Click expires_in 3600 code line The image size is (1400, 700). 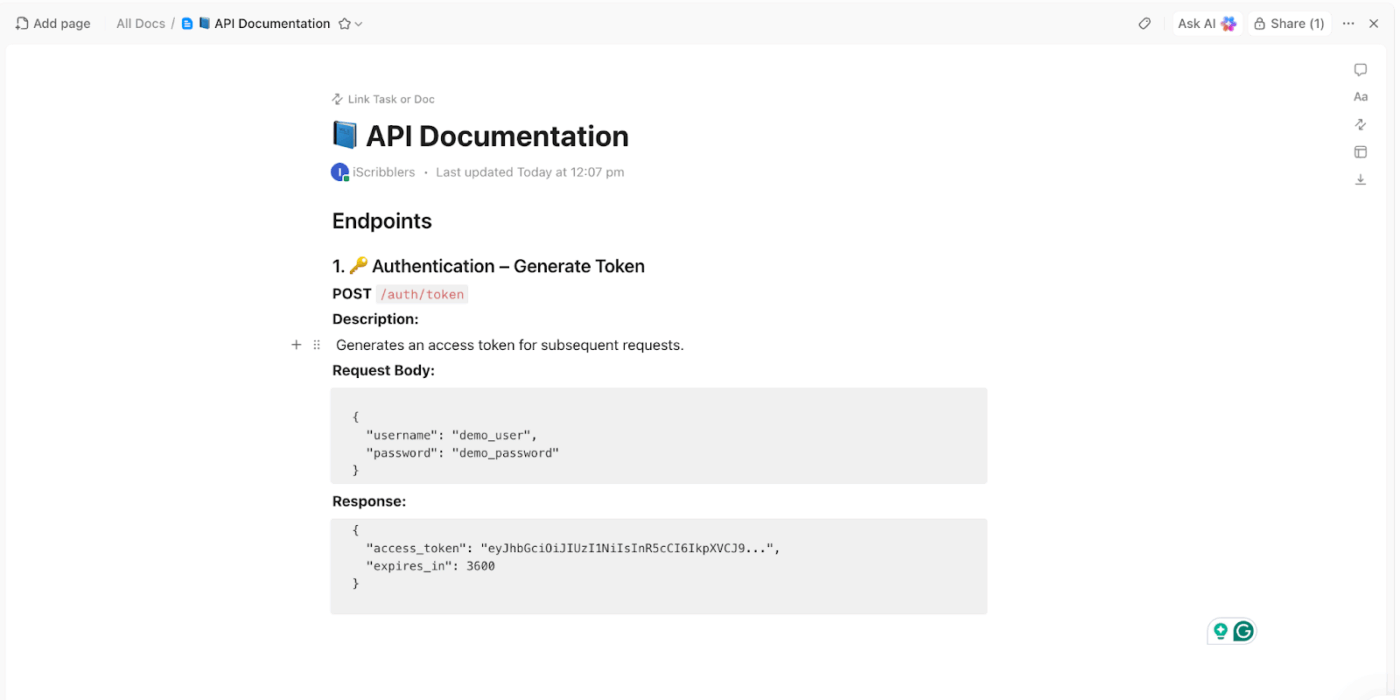[431, 566]
